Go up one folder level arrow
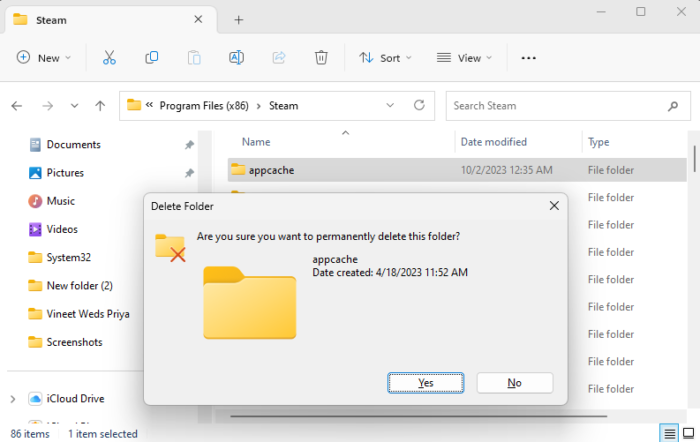 coord(100,106)
